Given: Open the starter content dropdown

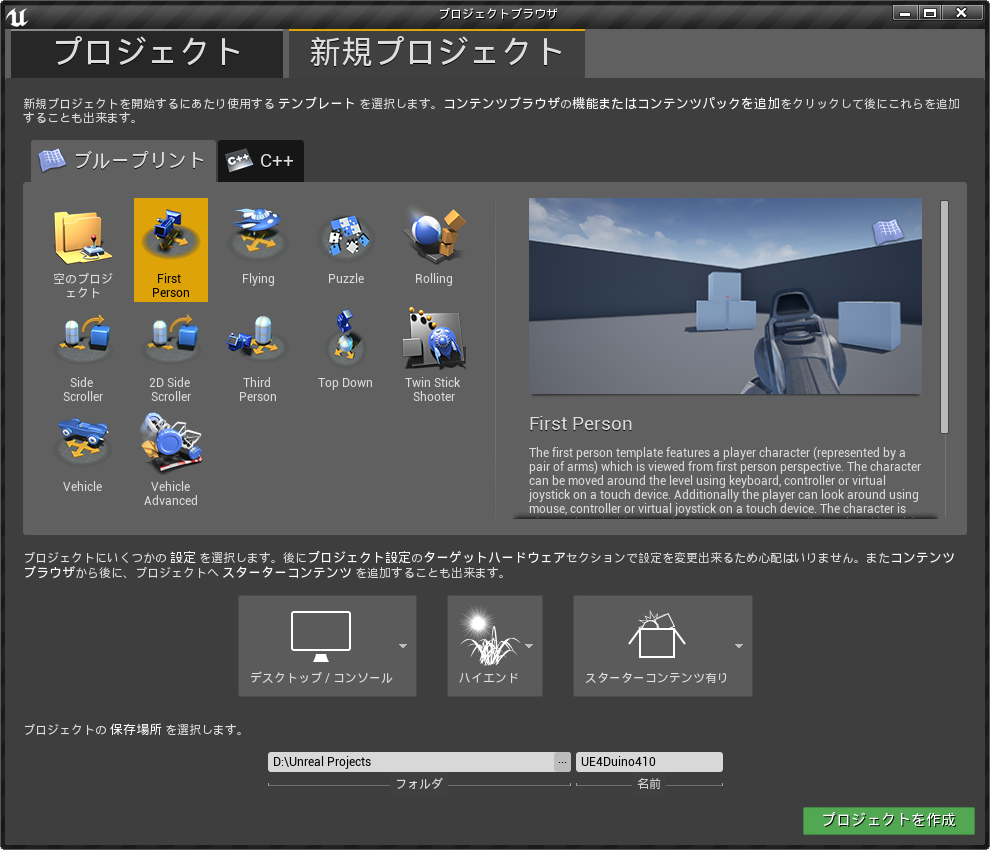Looking at the screenshot, I should tap(663, 646).
